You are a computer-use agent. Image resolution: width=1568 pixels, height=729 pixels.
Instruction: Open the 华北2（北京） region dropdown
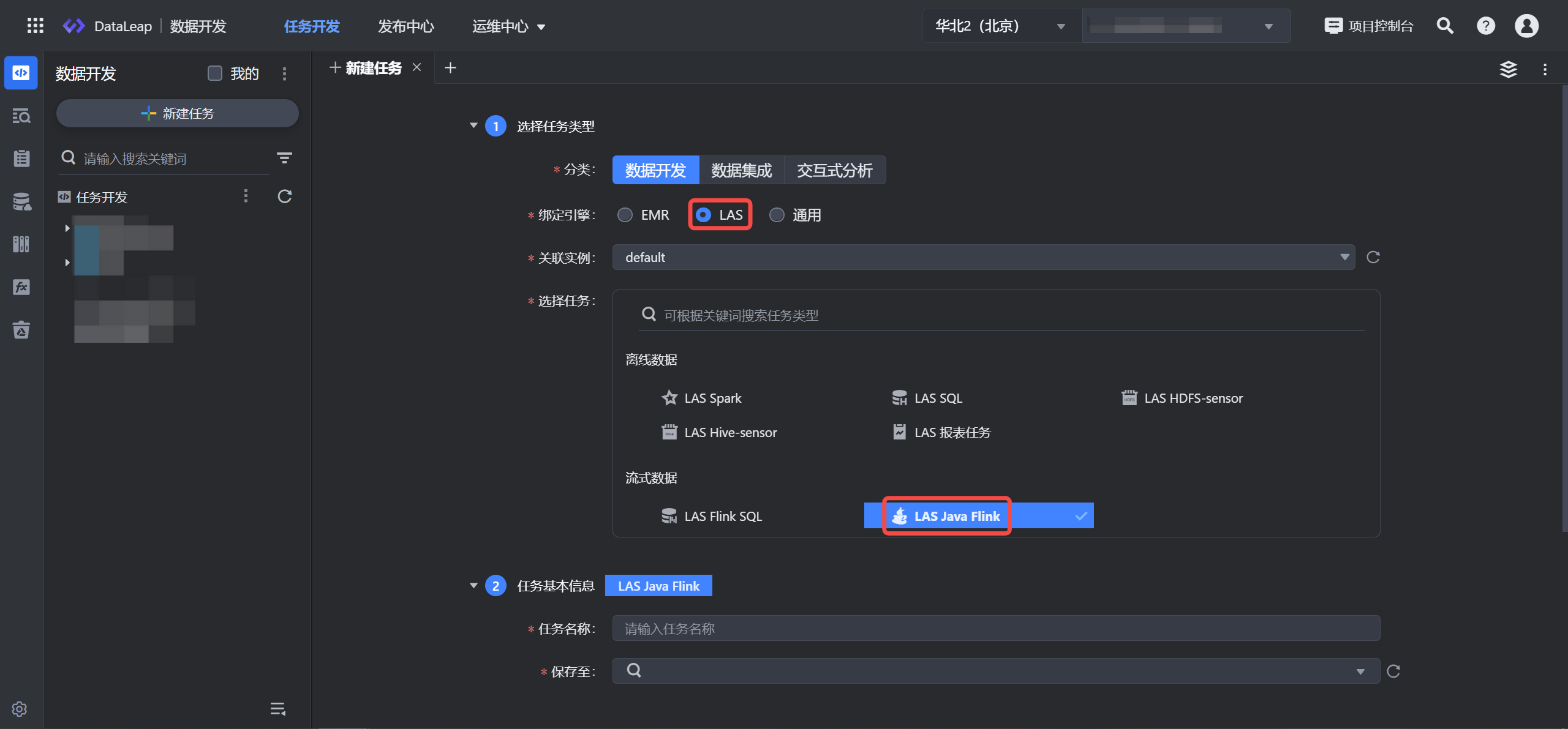pos(1002,26)
